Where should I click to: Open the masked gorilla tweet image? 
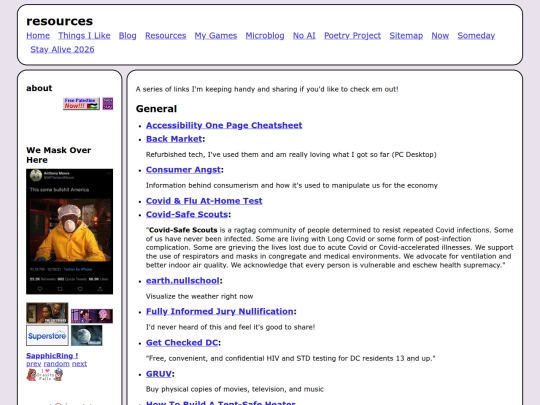pos(70,231)
